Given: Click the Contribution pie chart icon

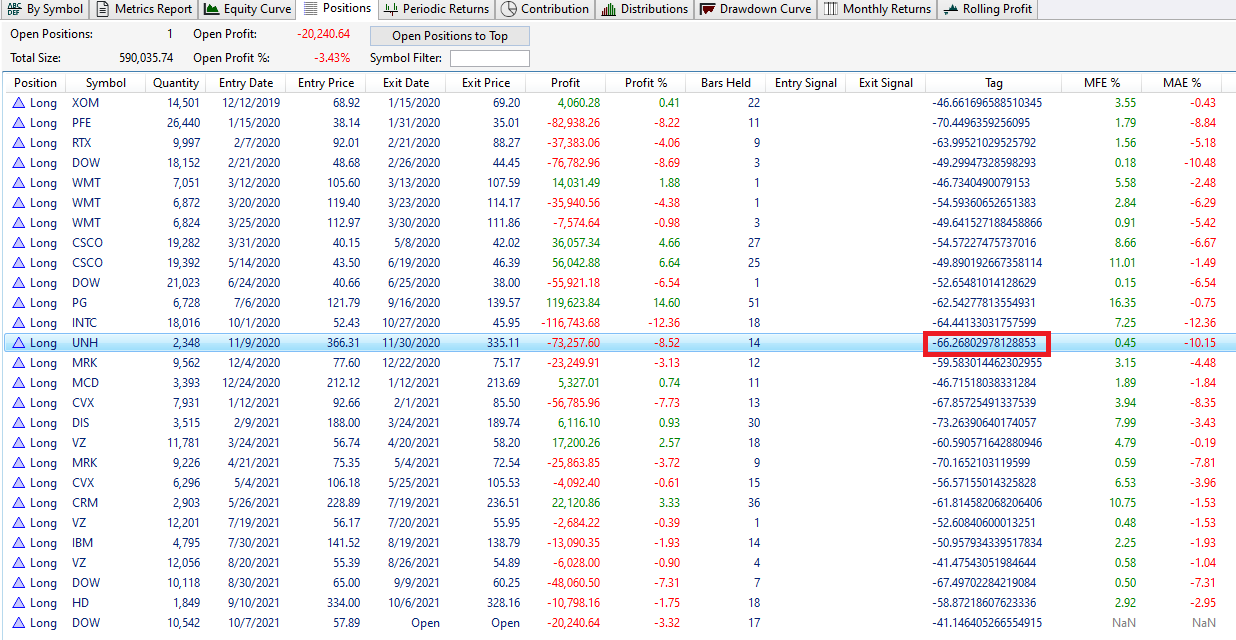Looking at the screenshot, I should [508, 9].
